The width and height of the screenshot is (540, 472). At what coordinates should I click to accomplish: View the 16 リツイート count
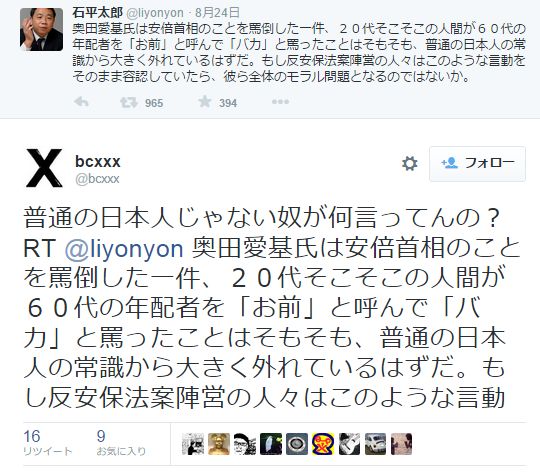[48, 443]
